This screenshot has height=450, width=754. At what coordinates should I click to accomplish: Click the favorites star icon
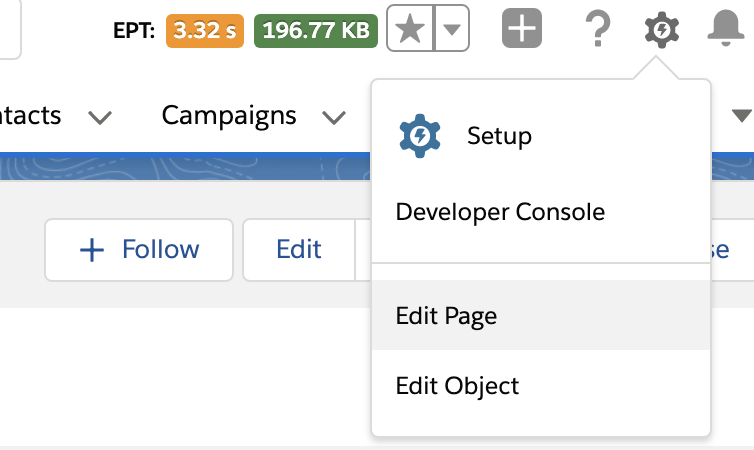408,31
